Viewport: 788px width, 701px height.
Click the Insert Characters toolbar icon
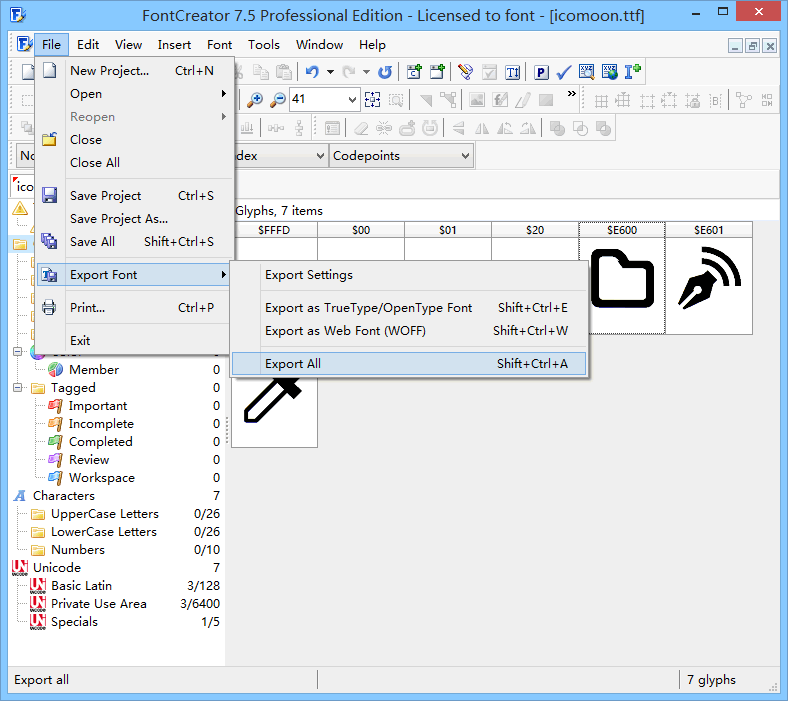pos(414,72)
